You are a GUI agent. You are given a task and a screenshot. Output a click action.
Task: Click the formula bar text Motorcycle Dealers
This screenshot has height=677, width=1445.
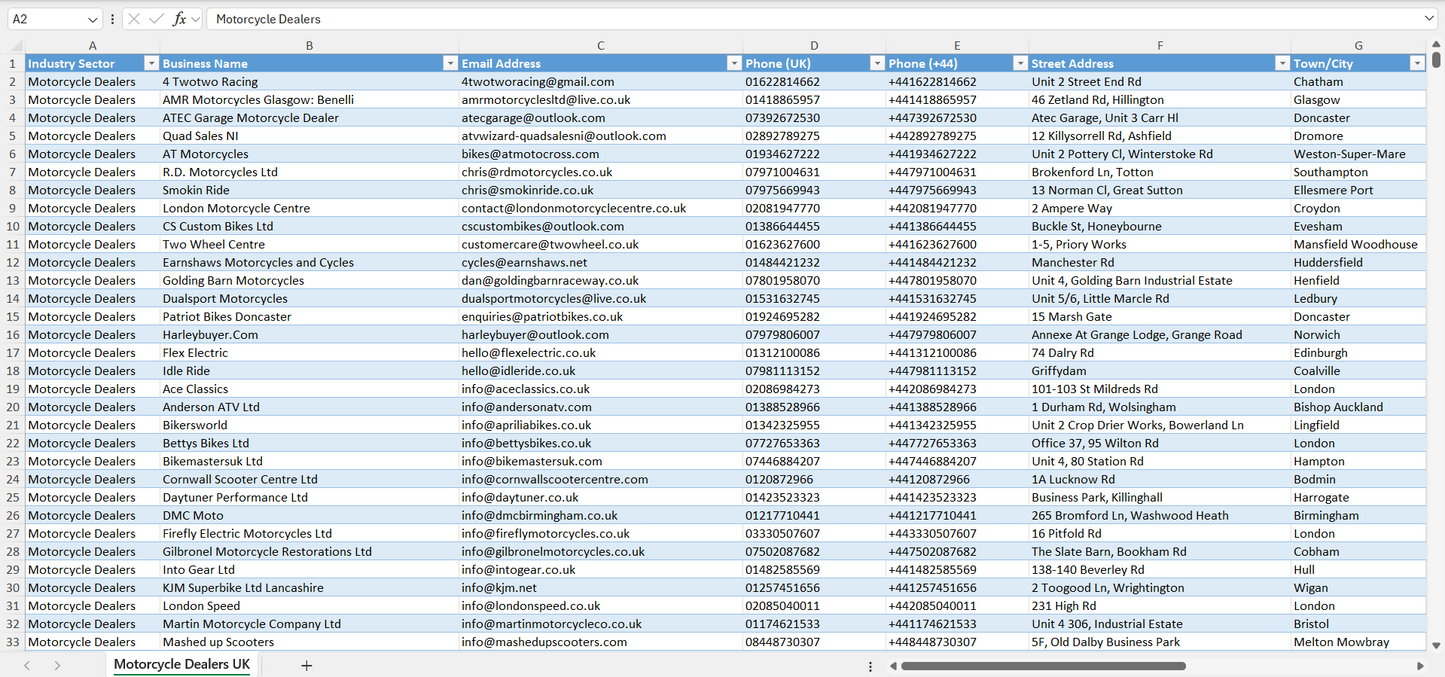tap(268, 19)
